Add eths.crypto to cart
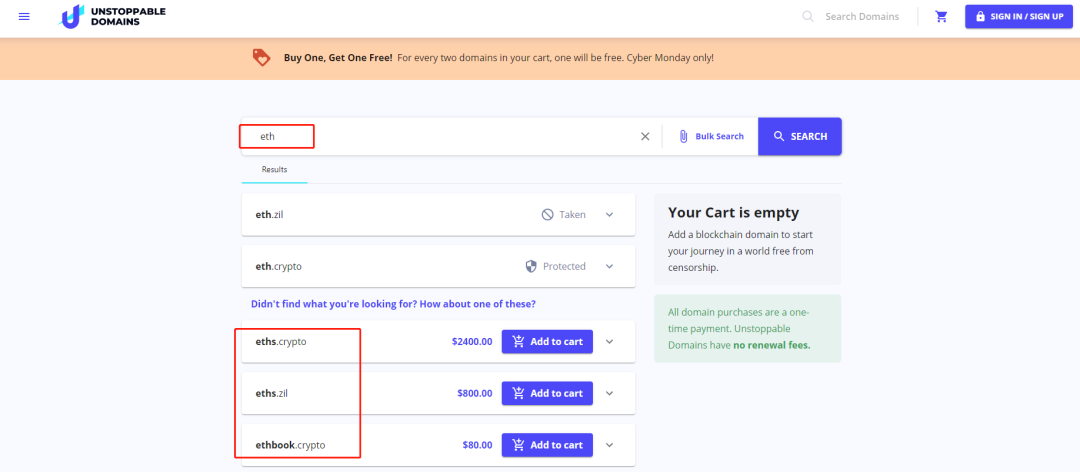 pyautogui.click(x=547, y=342)
